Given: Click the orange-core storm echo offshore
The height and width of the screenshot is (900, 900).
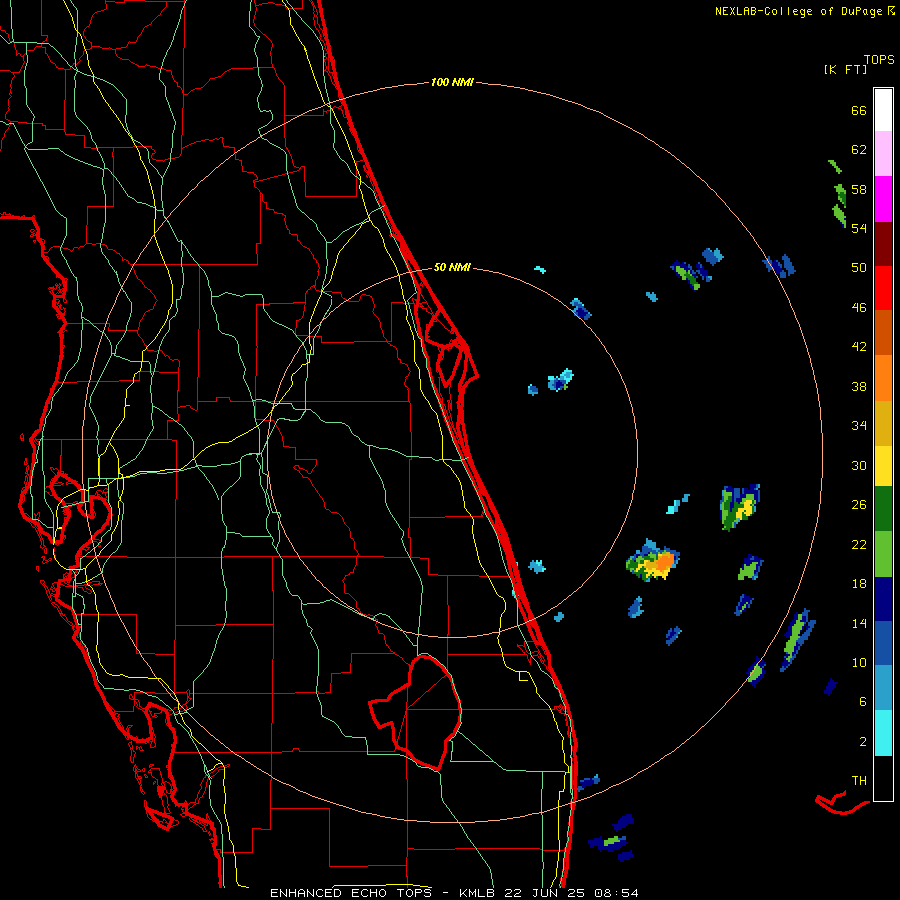Looking at the screenshot, I should pos(654,561).
